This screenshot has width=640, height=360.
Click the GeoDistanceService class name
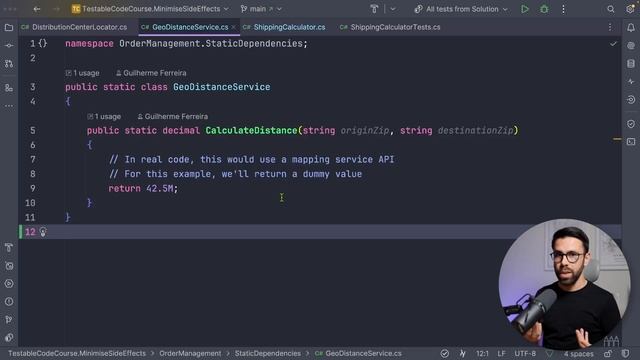point(222,87)
